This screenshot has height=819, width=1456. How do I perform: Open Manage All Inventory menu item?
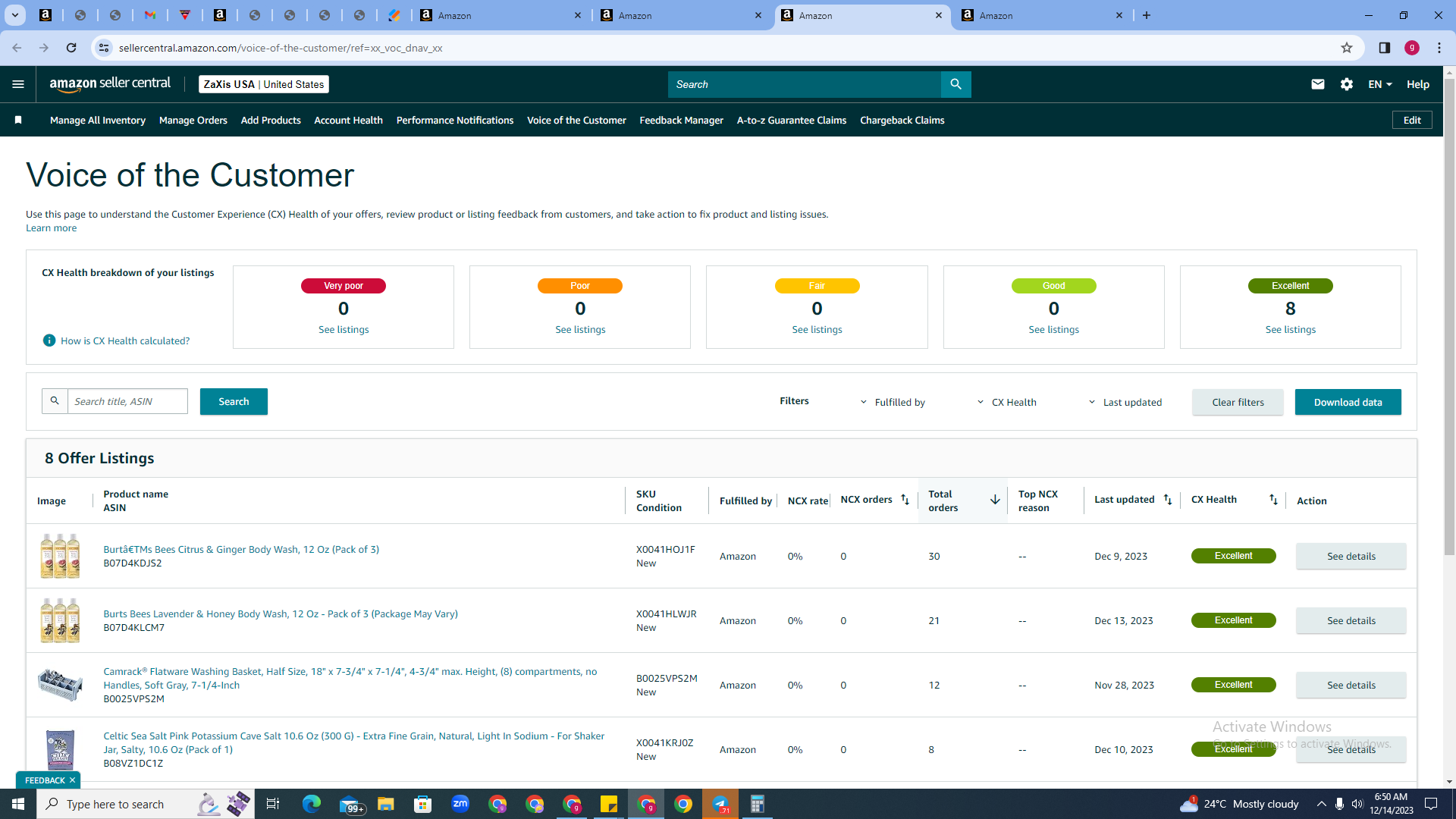coord(98,120)
